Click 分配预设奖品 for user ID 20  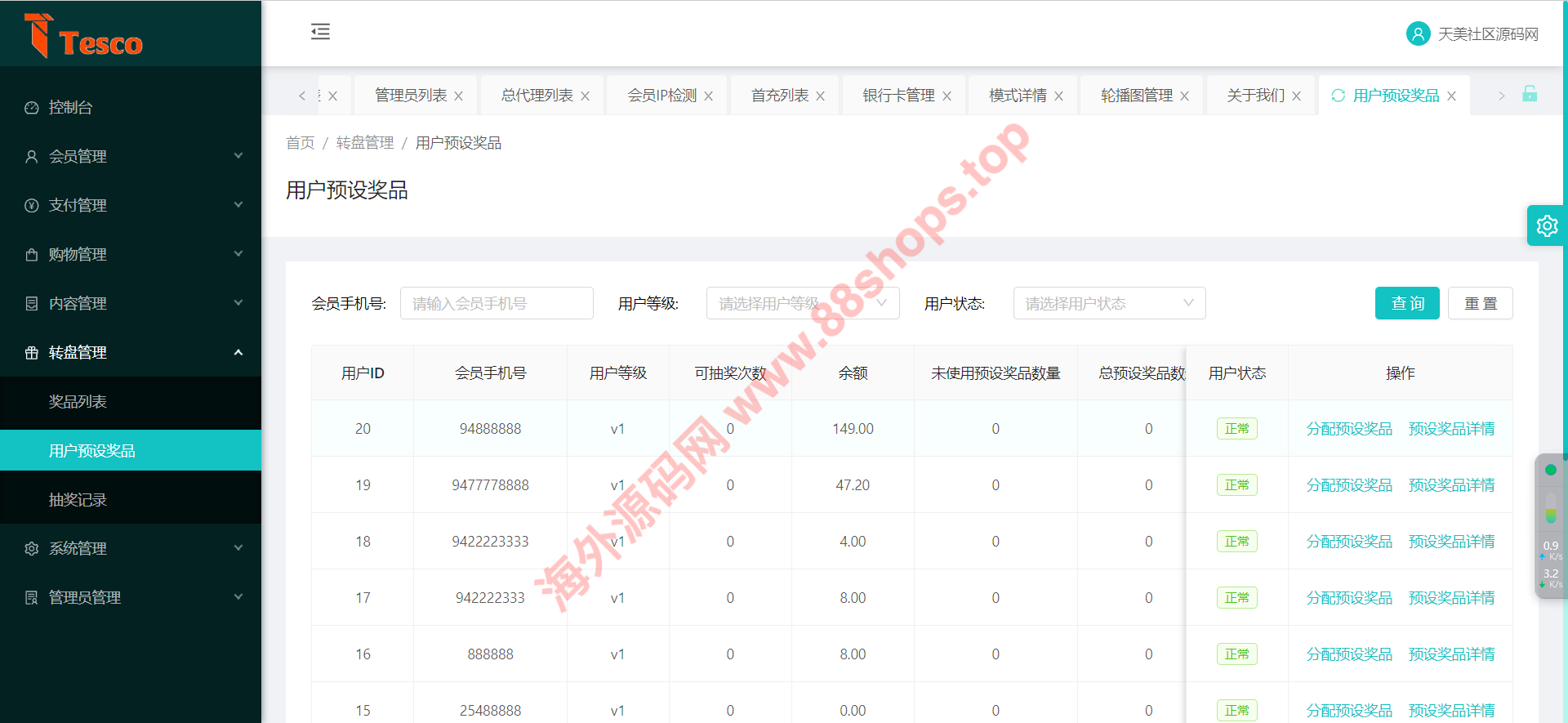[x=1348, y=429]
